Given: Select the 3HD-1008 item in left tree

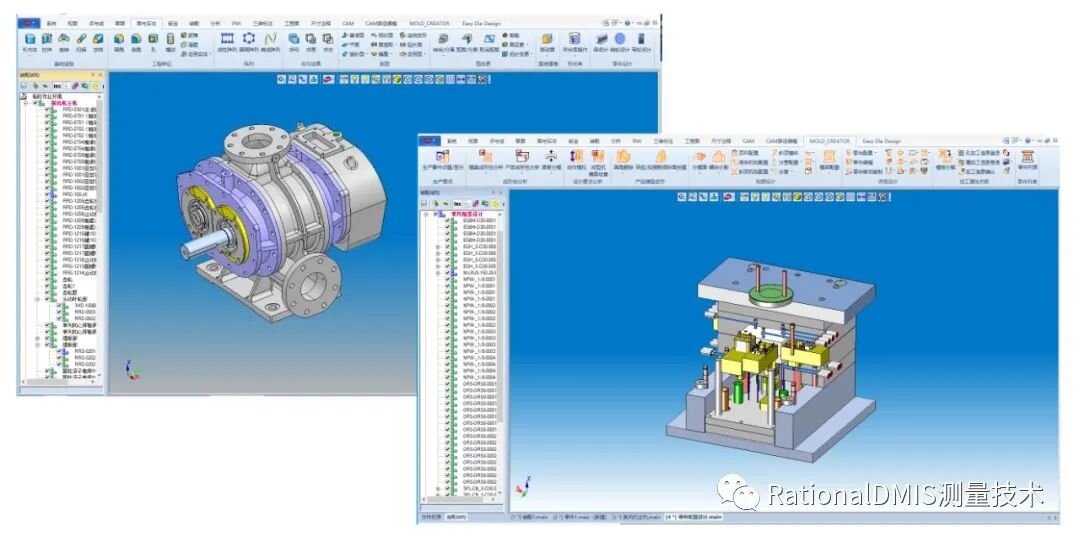Looking at the screenshot, I should coord(85,305).
